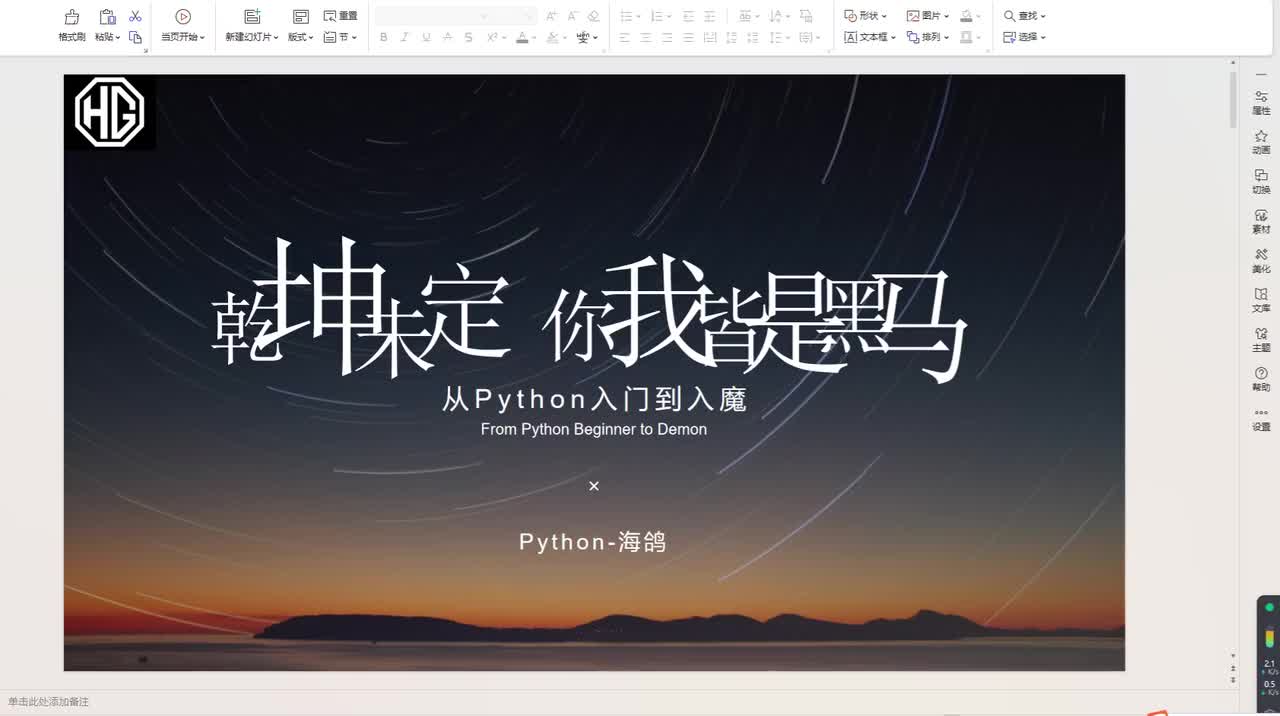Viewport: 1280px width, 716px height.
Task: Open the Select (选择) menu
Action: [x=1025, y=37]
